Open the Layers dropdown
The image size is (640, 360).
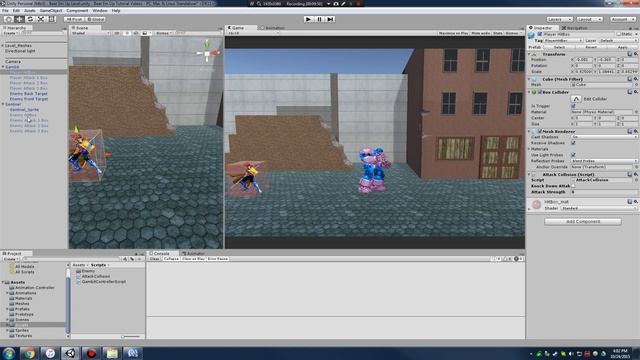click(559, 19)
